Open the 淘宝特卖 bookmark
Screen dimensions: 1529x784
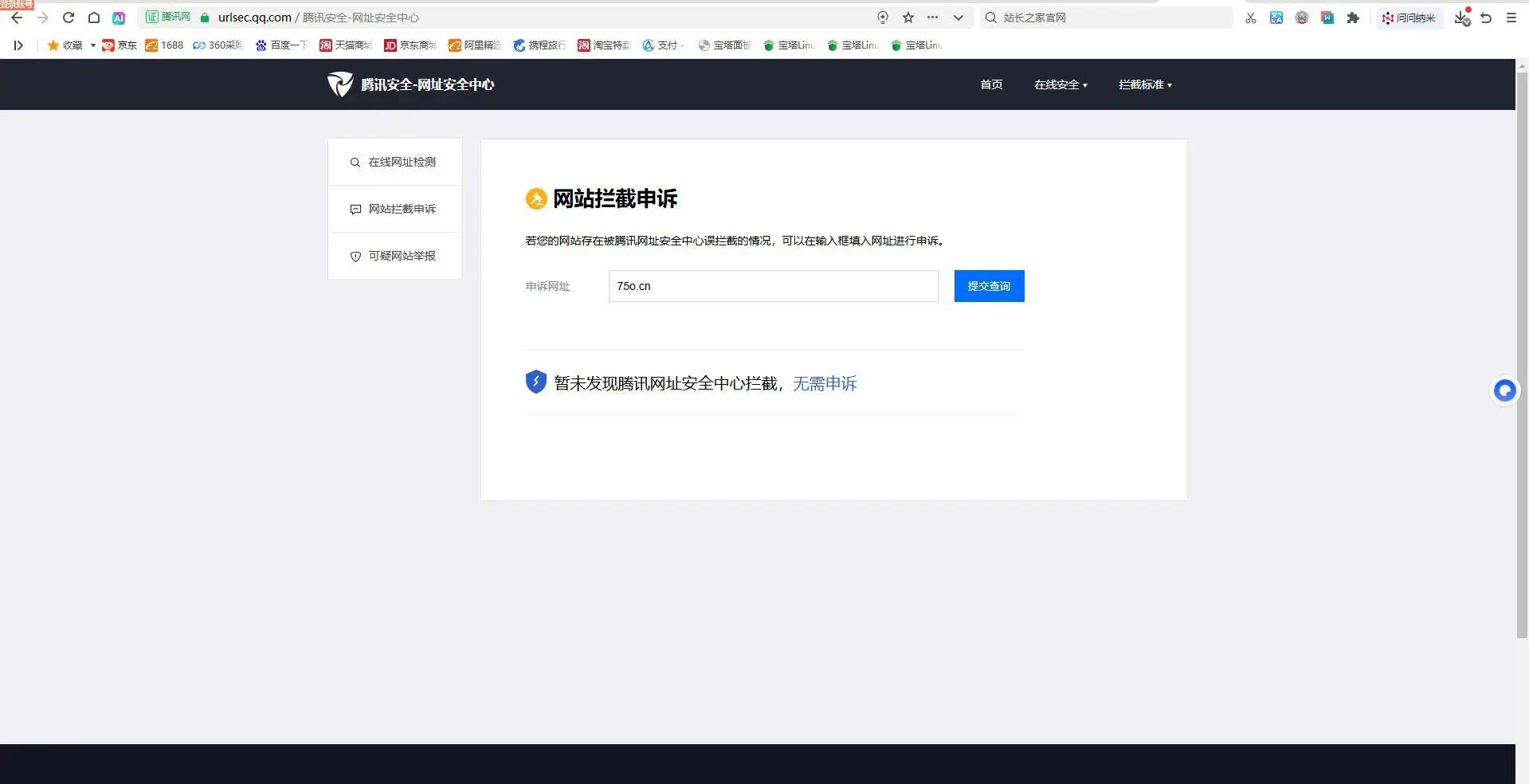coord(604,45)
